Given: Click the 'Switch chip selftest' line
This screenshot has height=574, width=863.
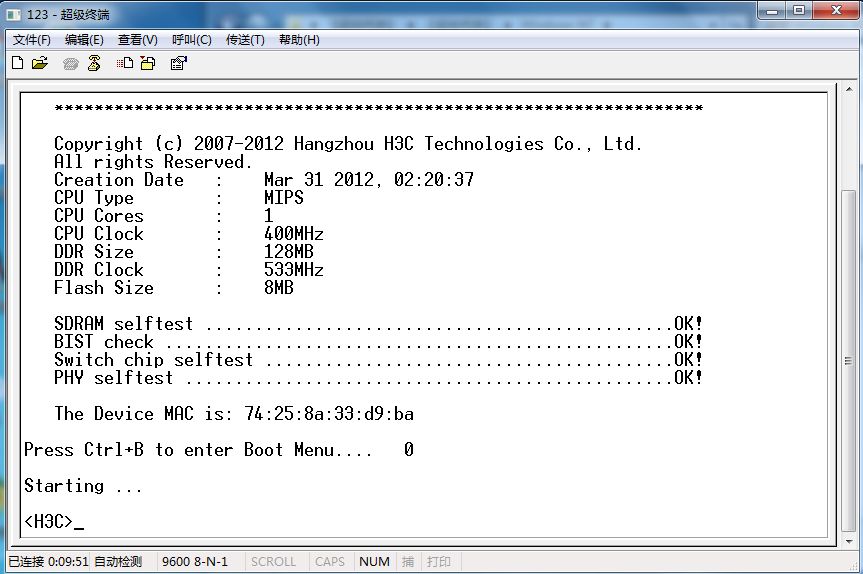Looking at the screenshot, I should (378, 359).
